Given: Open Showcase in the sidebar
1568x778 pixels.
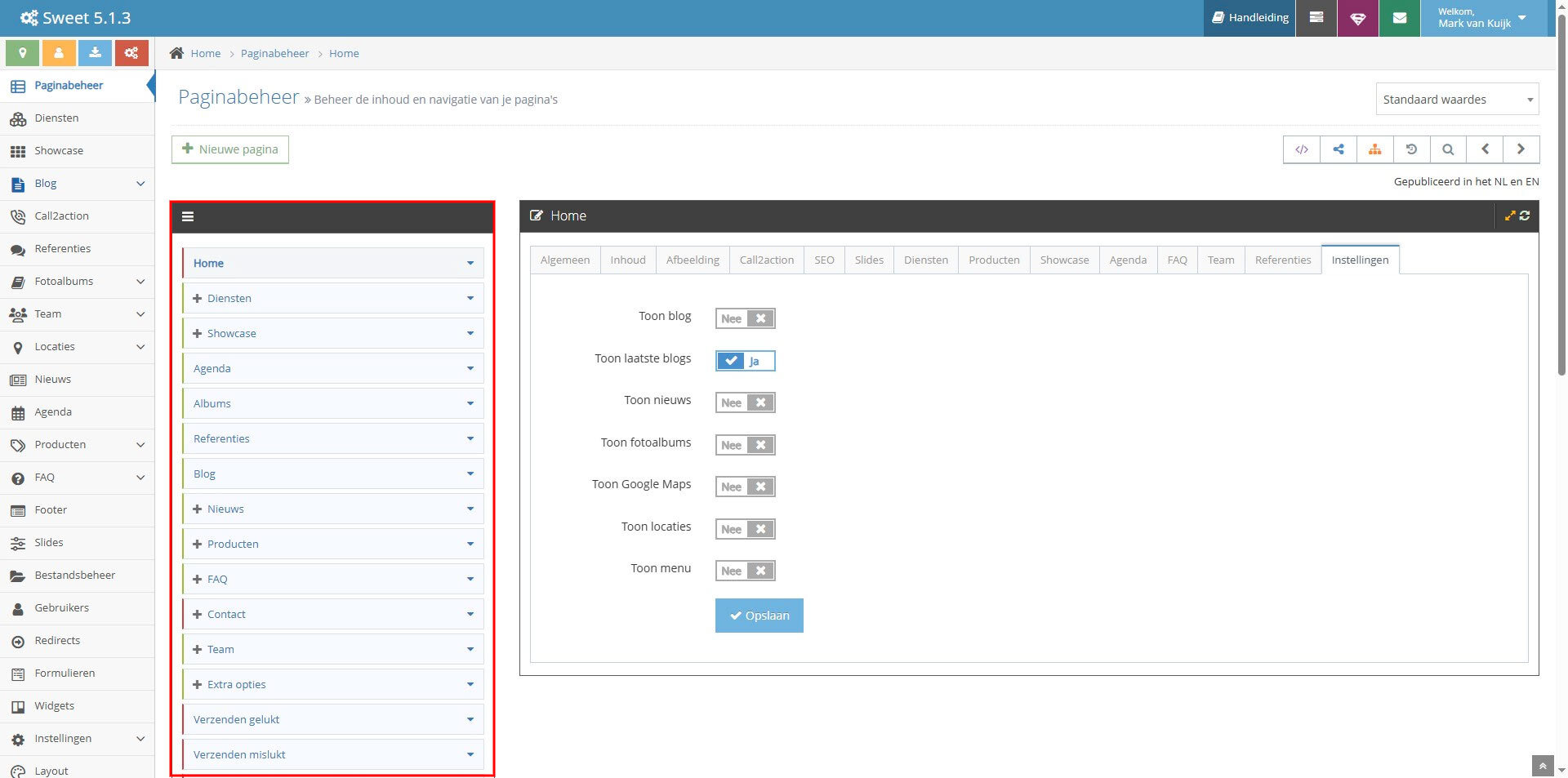Looking at the screenshot, I should tap(78, 151).
